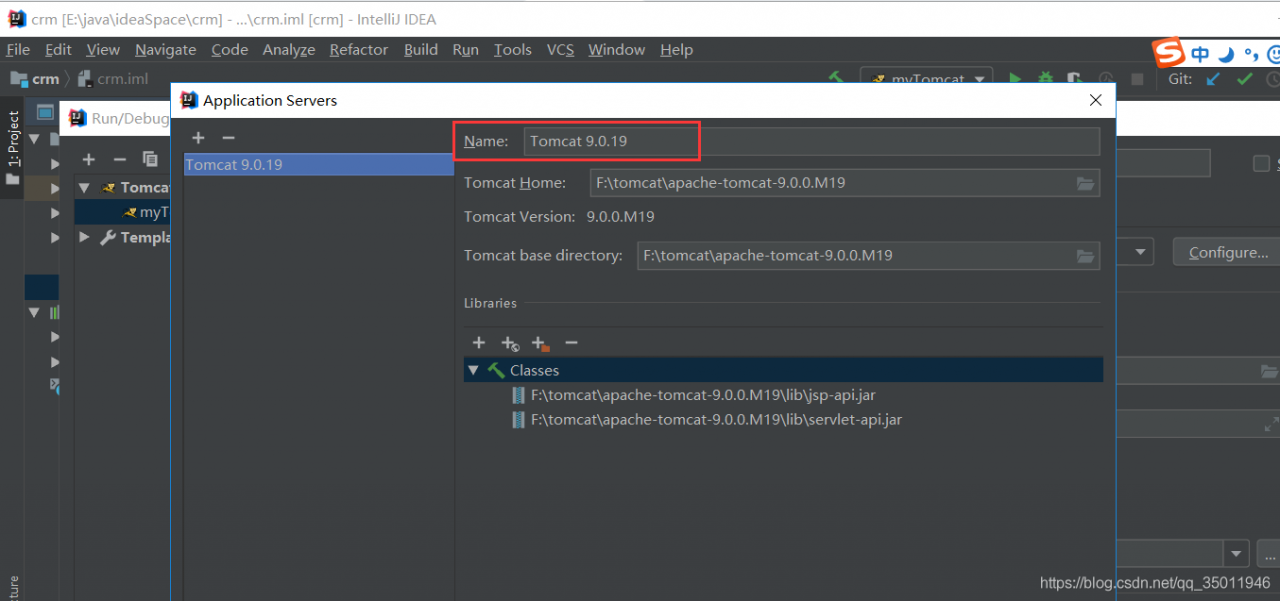Image resolution: width=1280 pixels, height=601 pixels.
Task: Add library via plus-with-globe icon
Action: pyautogui.click(x=510, y=344)
